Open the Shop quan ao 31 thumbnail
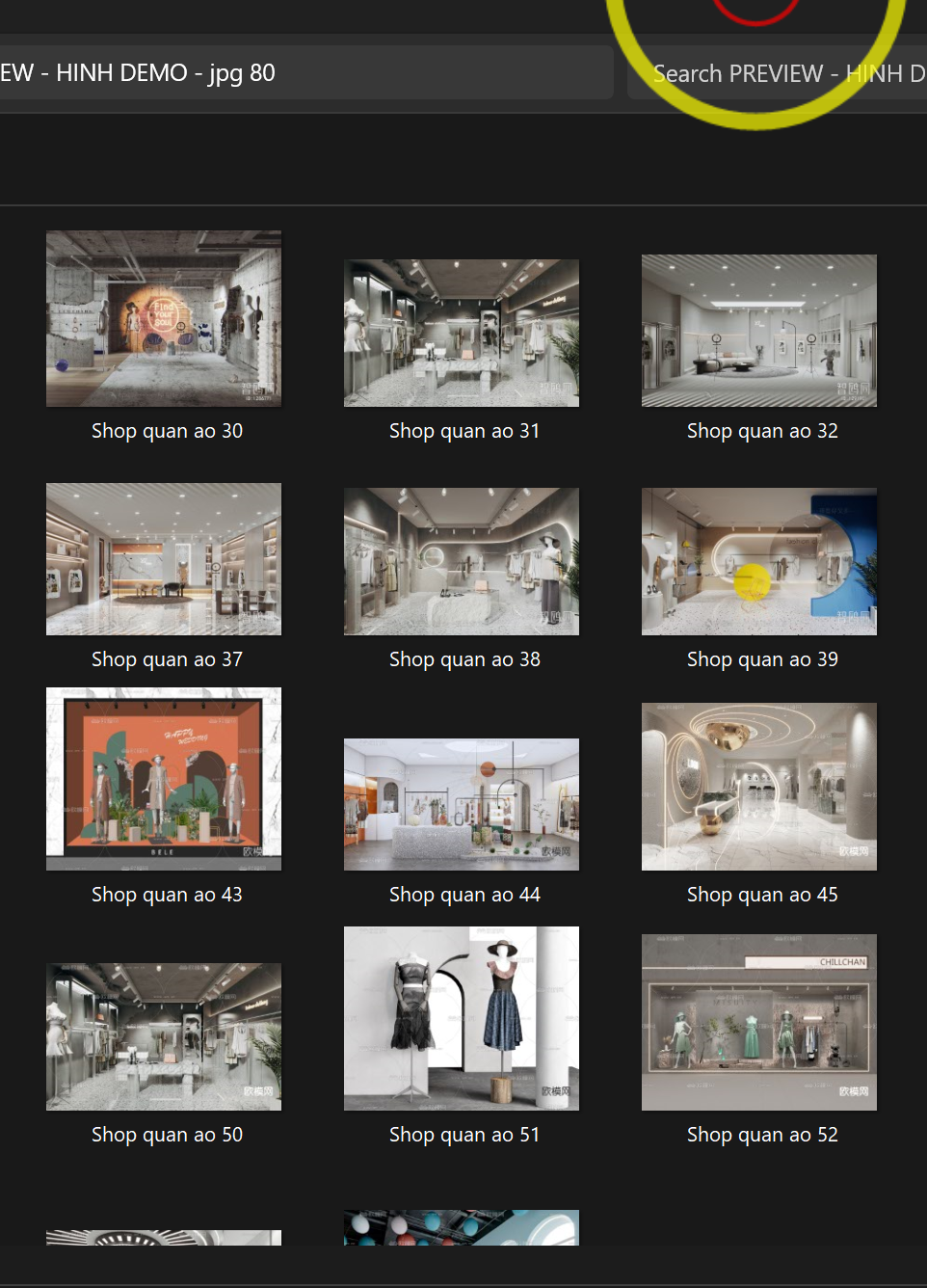The height and width of the screenshot is (1288, 927). tap(462, 333)
